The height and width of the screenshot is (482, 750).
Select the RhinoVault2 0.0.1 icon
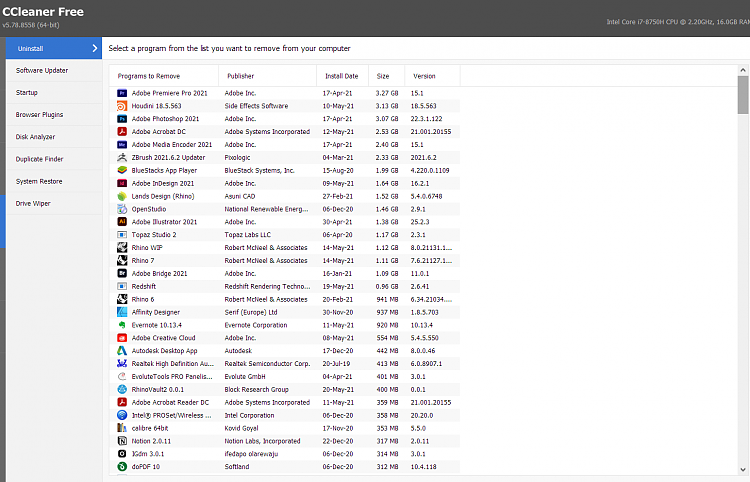point(122,390)
